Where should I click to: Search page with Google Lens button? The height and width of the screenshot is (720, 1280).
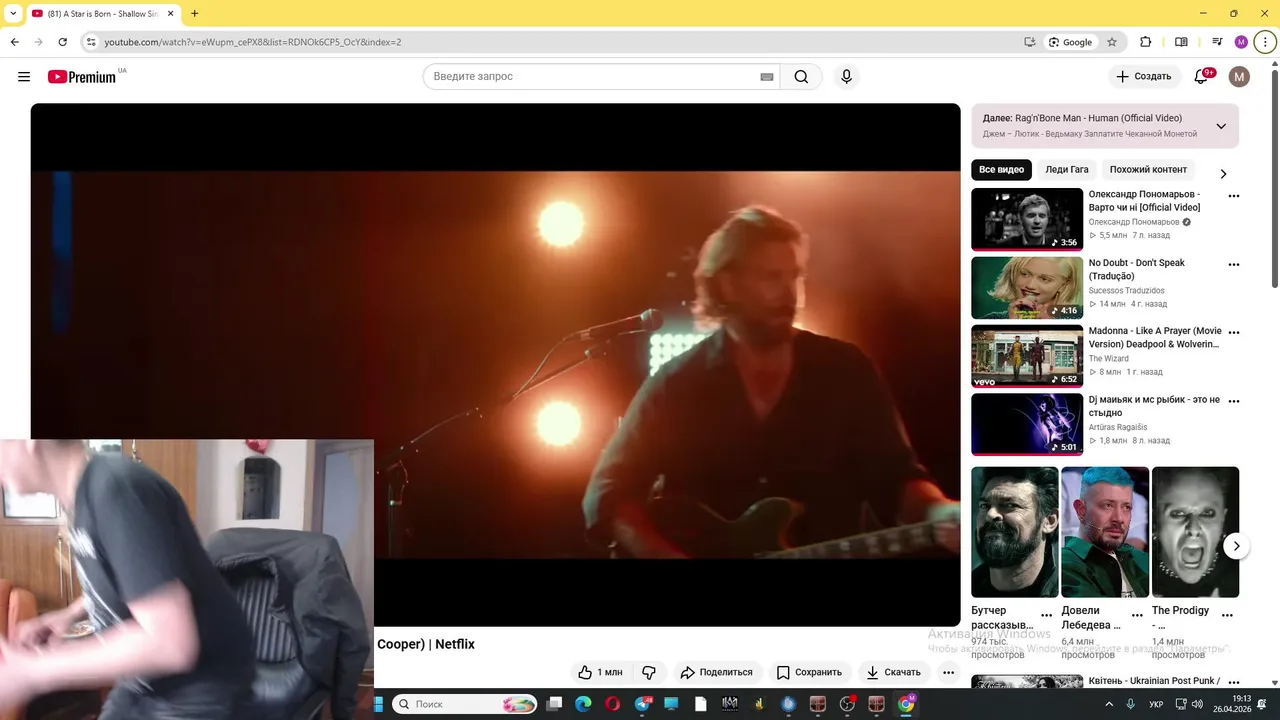1070,42
